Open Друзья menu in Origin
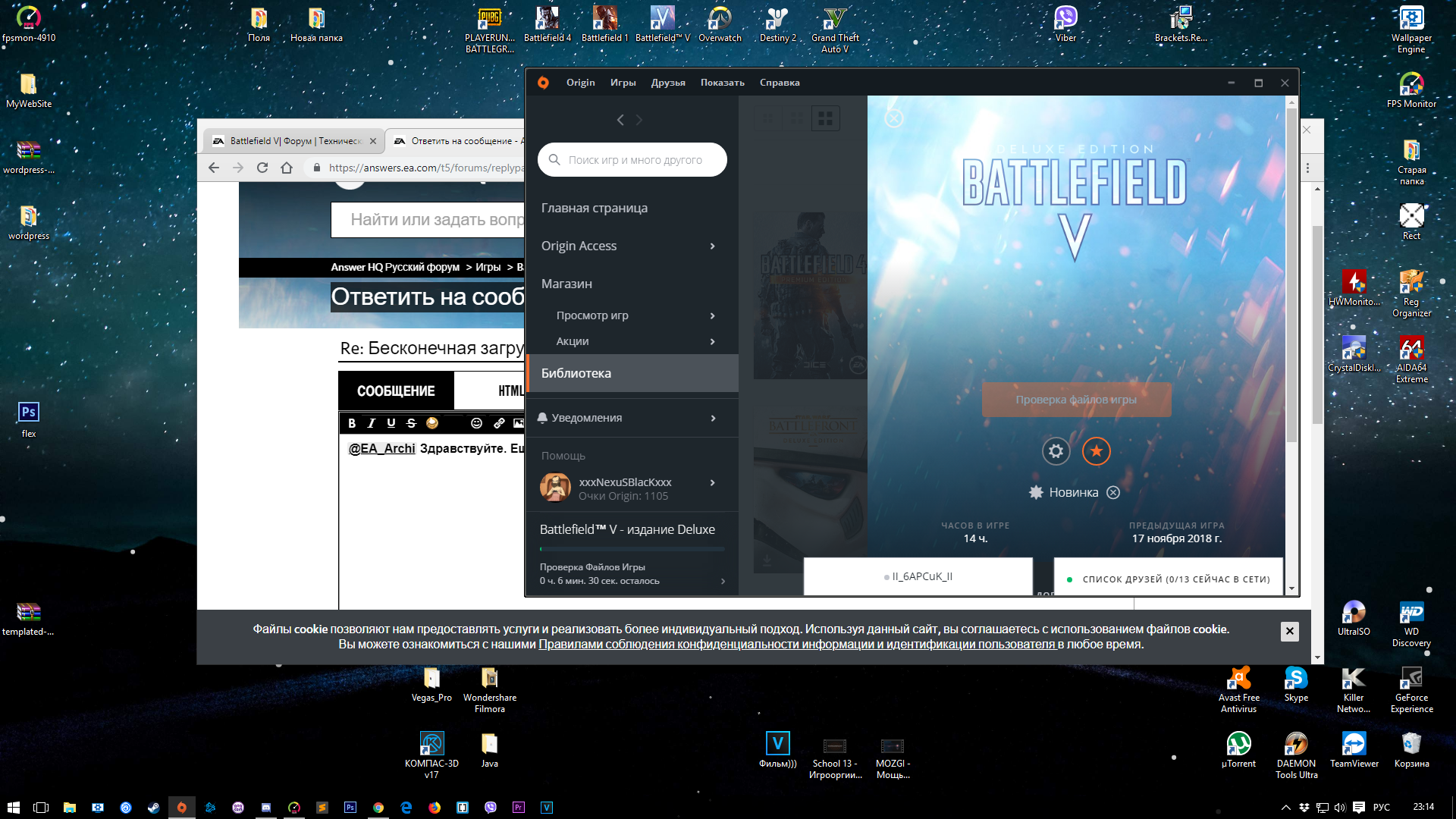The height and width of the screenshot is (819, 1456). click(667, 83)
